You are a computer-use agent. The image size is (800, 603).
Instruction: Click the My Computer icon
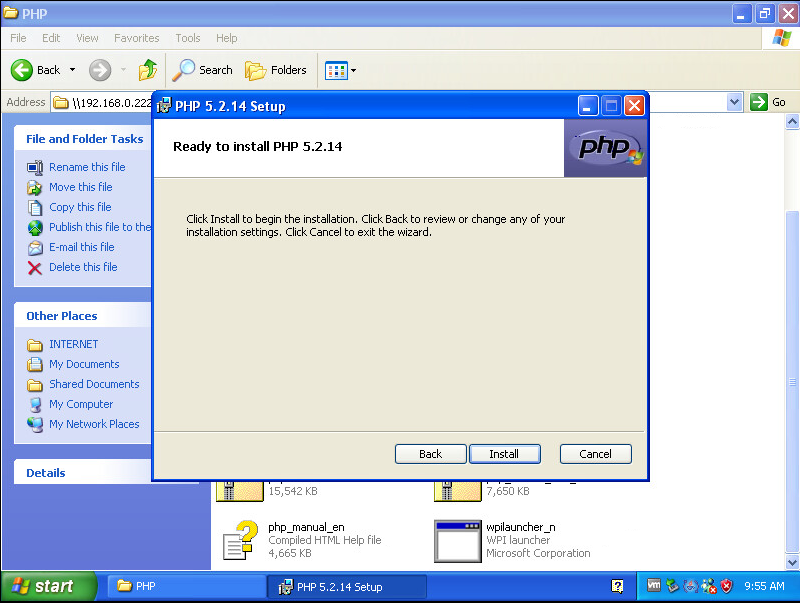click(x=35, y=405)
